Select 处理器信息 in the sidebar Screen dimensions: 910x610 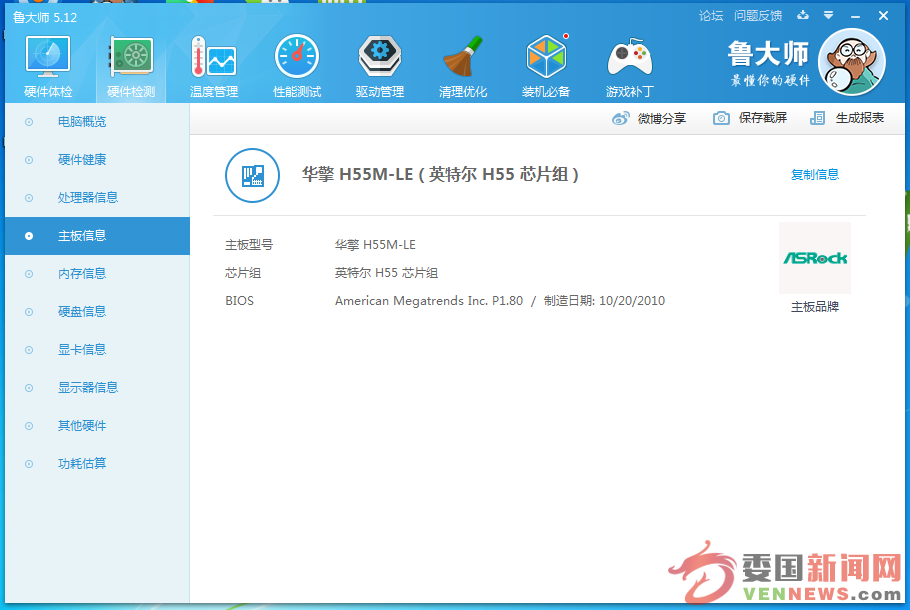coord(97,198)
